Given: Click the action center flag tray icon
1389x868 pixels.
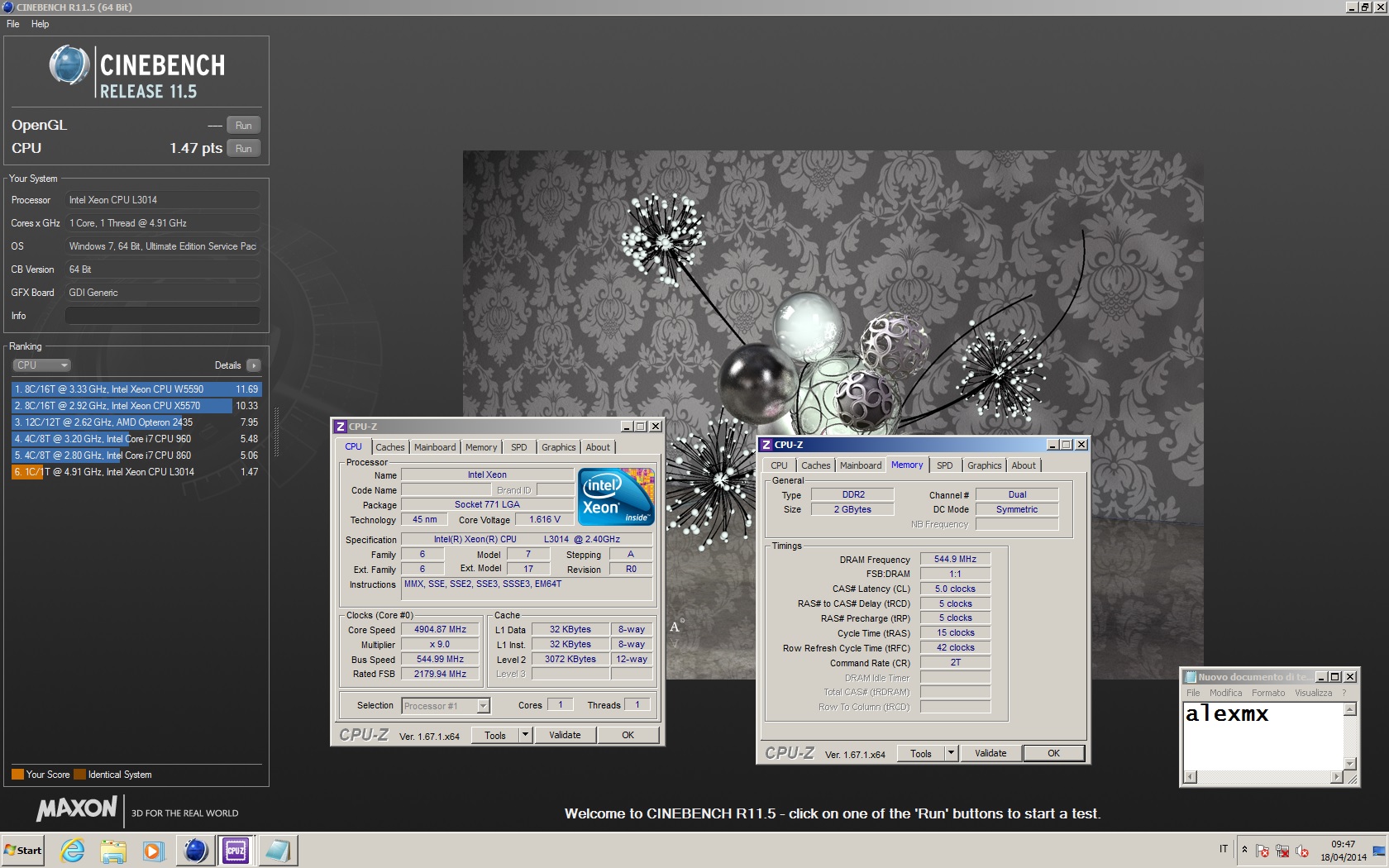Looking at the screenshot, I should click(1263, 851).
